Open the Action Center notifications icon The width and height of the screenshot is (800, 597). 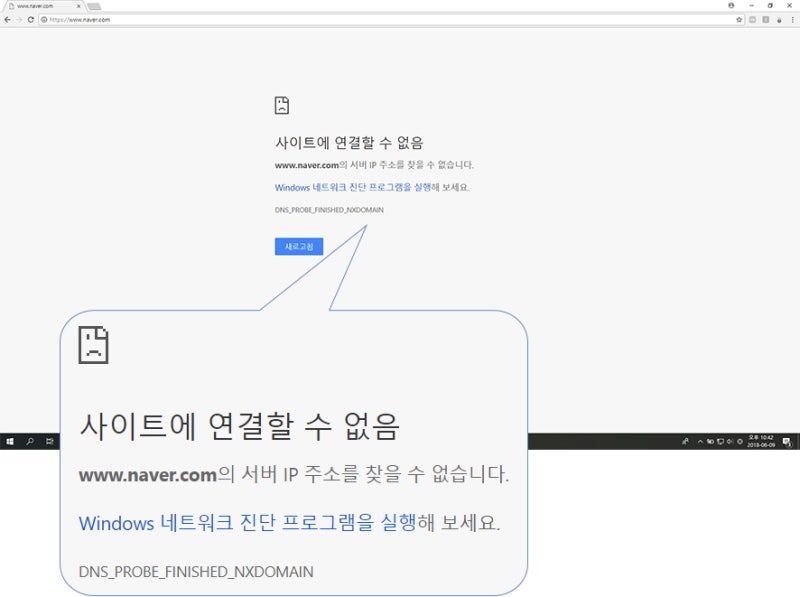pos(787,441)
